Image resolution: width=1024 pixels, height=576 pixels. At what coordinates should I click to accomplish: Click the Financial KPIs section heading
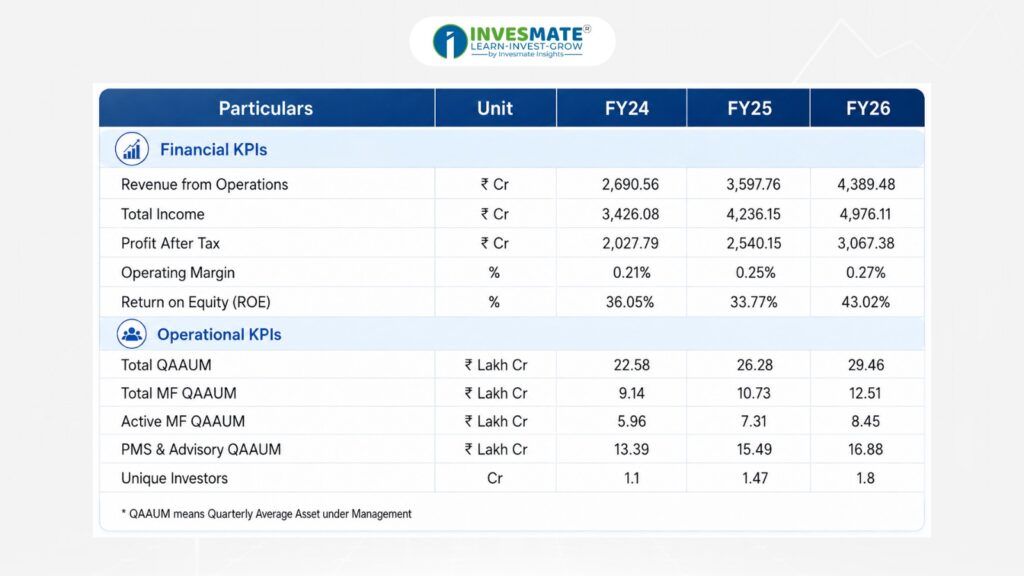click(214, 150)
